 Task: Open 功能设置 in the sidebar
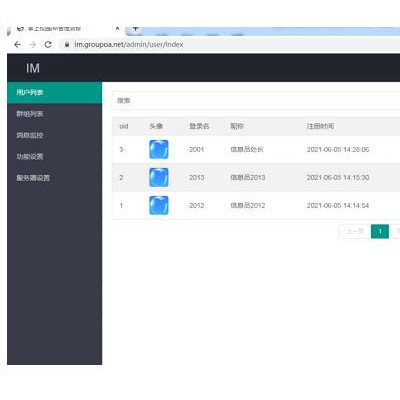pos(55,157)
